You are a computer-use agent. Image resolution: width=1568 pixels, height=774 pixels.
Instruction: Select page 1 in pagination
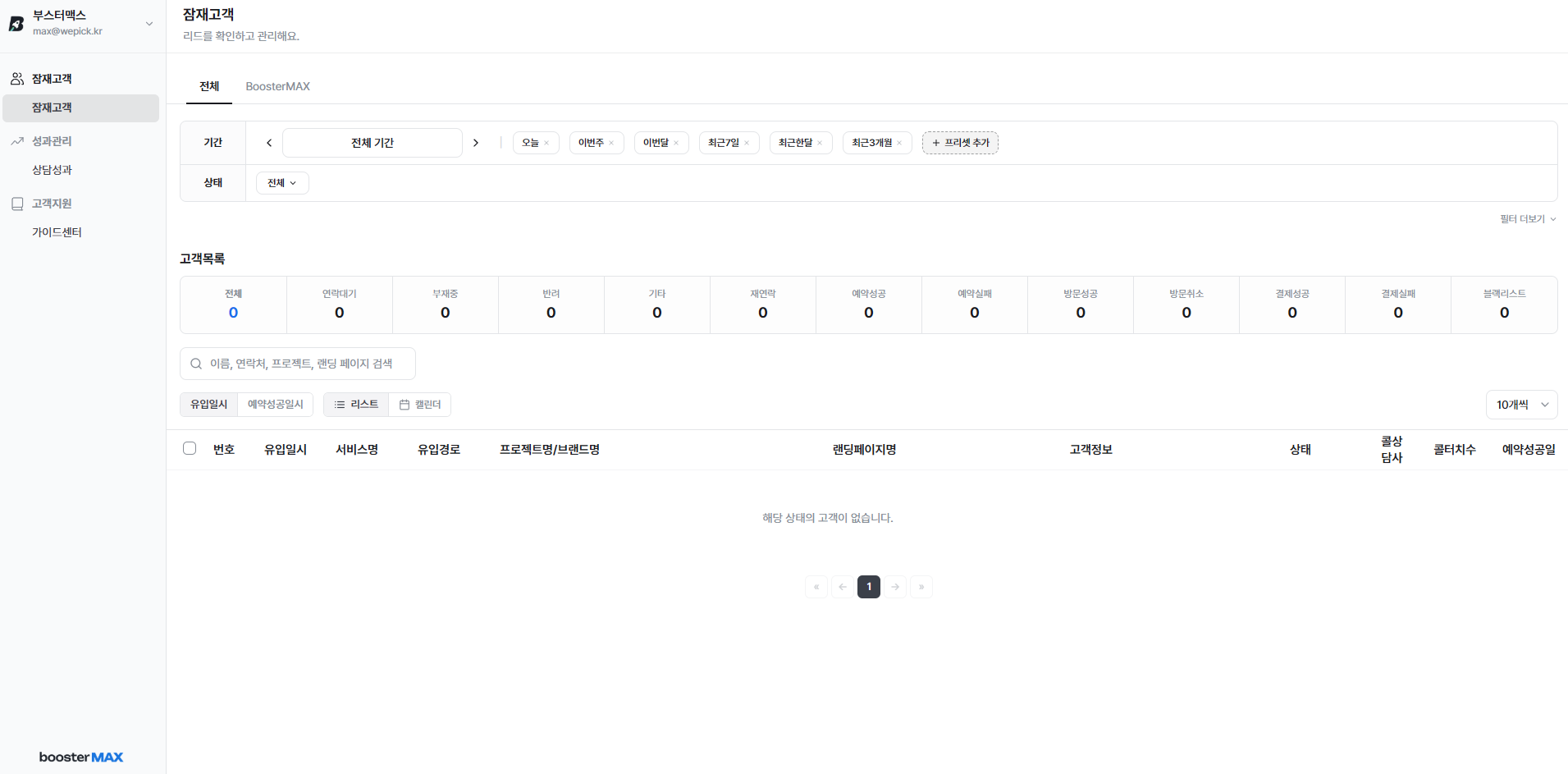pyautogui.click(x=869, y=587)
